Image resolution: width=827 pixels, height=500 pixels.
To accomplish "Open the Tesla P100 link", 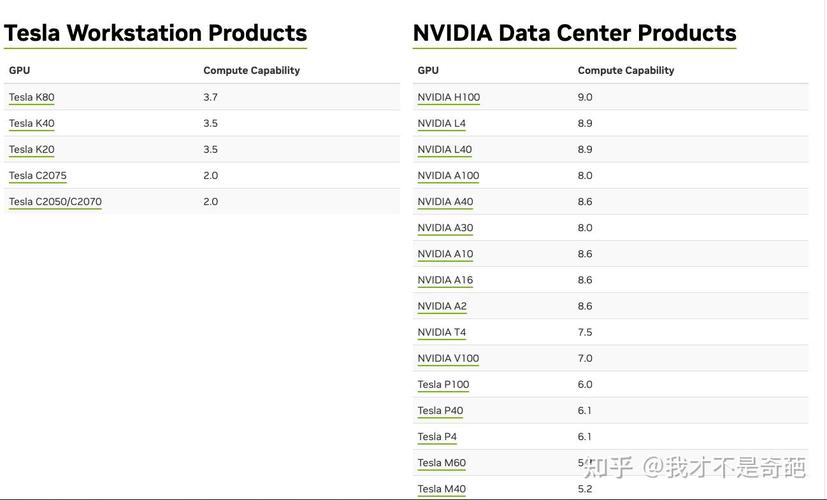I will [443, 385].
